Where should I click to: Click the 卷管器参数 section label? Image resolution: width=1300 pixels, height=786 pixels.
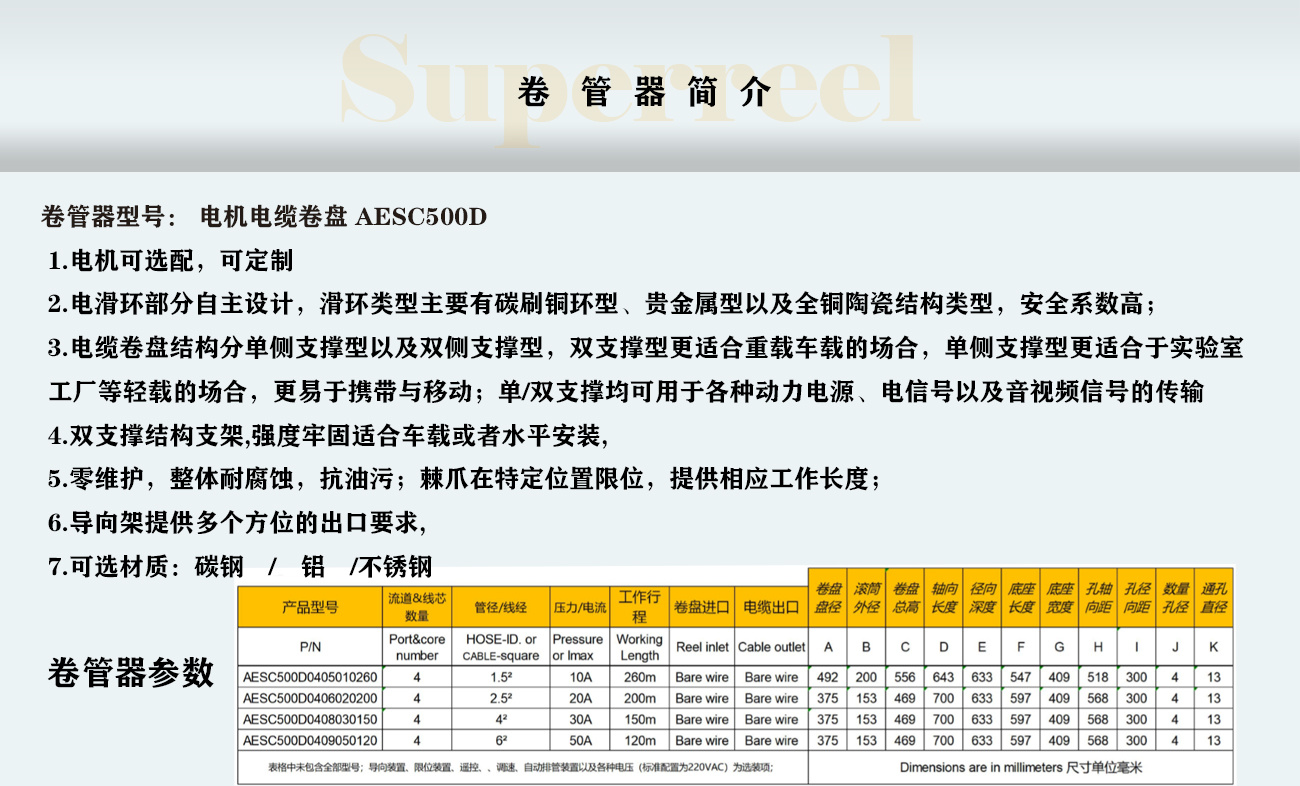[x=131, y=672]
